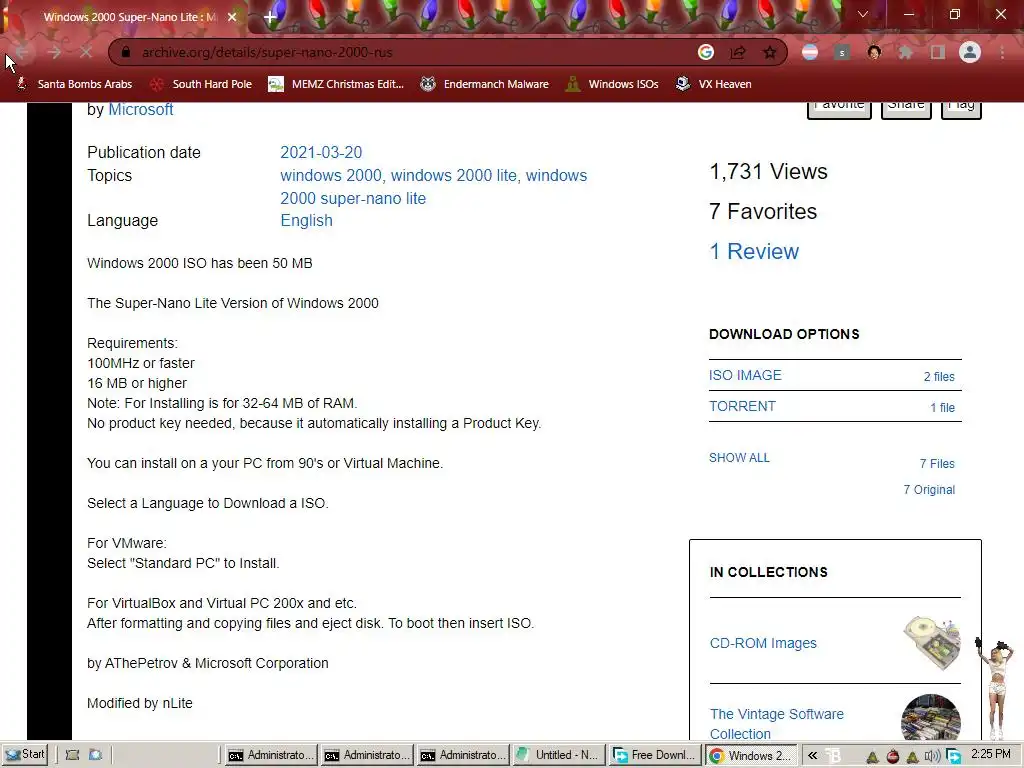
Task: Open Chrome's three-dot menu
Action: pos(1002,52)
